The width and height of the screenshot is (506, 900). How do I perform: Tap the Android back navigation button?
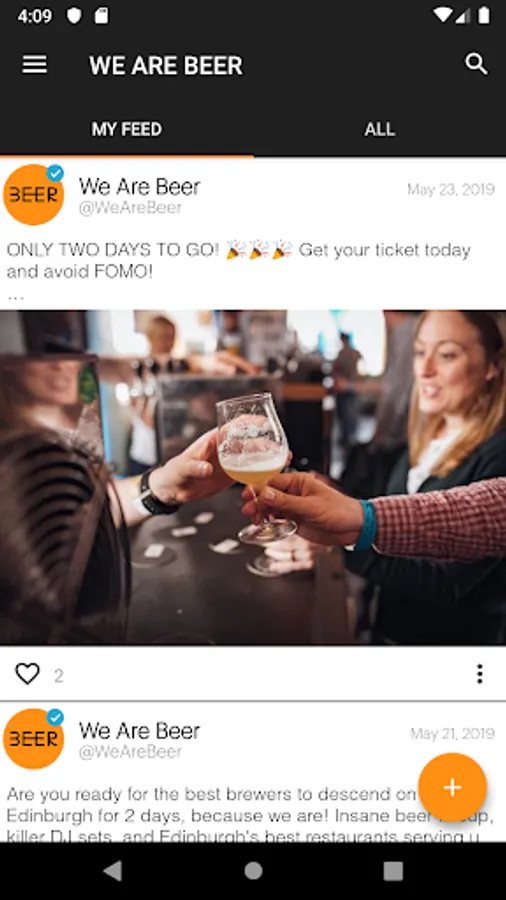click(x=112, y=871)
